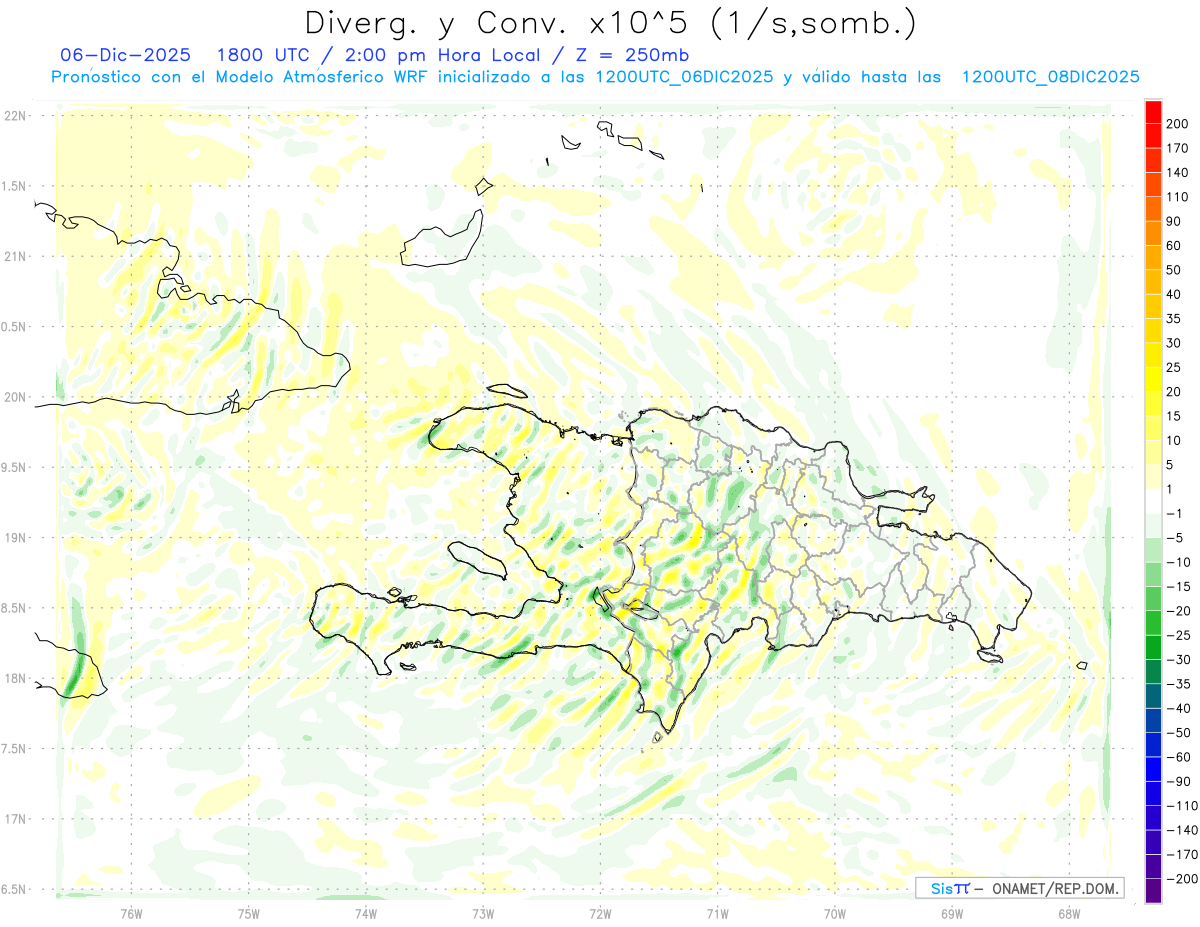This screenshot has height=927, width=1200.
Task: Click the '69W' longitude label
Action: (951, 914)
